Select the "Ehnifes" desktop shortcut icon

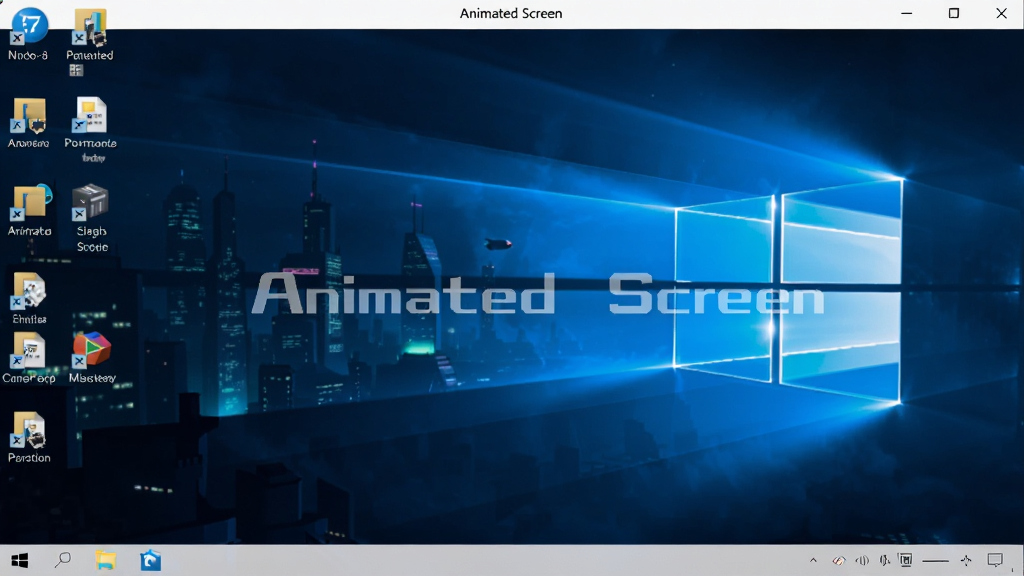[x=29, y=291]
